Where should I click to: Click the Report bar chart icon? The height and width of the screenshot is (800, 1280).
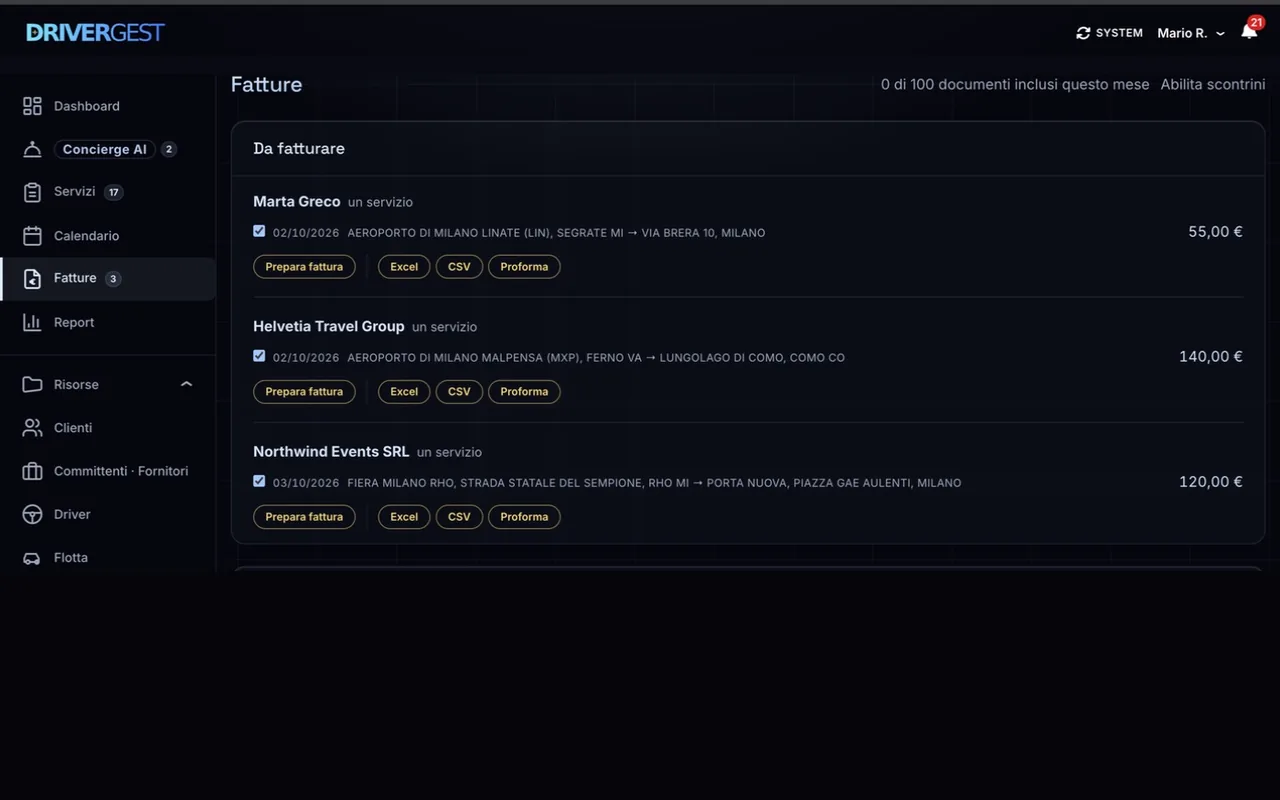coord(32,322)
